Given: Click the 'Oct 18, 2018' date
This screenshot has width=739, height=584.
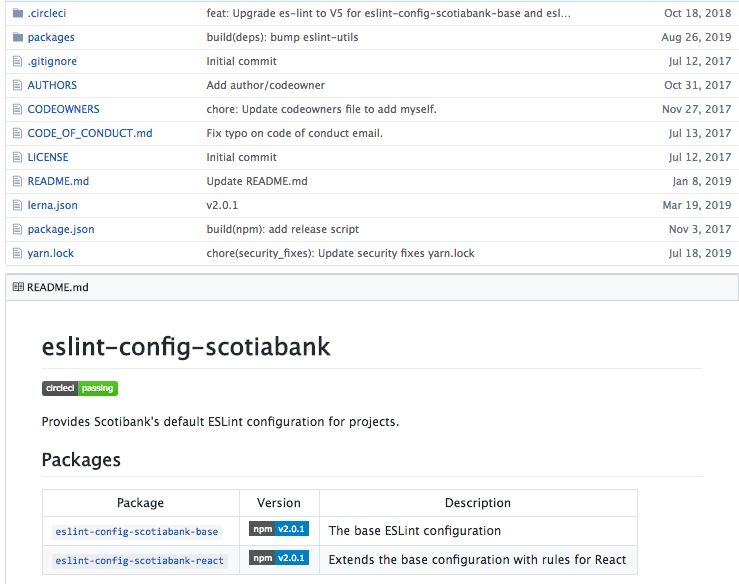Looking at the screenshot, I should 698,13.
